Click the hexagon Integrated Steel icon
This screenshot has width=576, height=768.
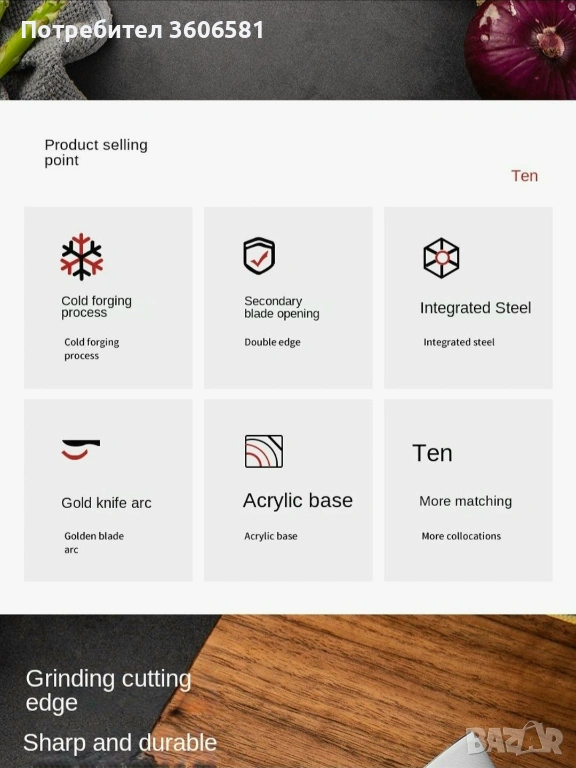[x=441, y=258]
